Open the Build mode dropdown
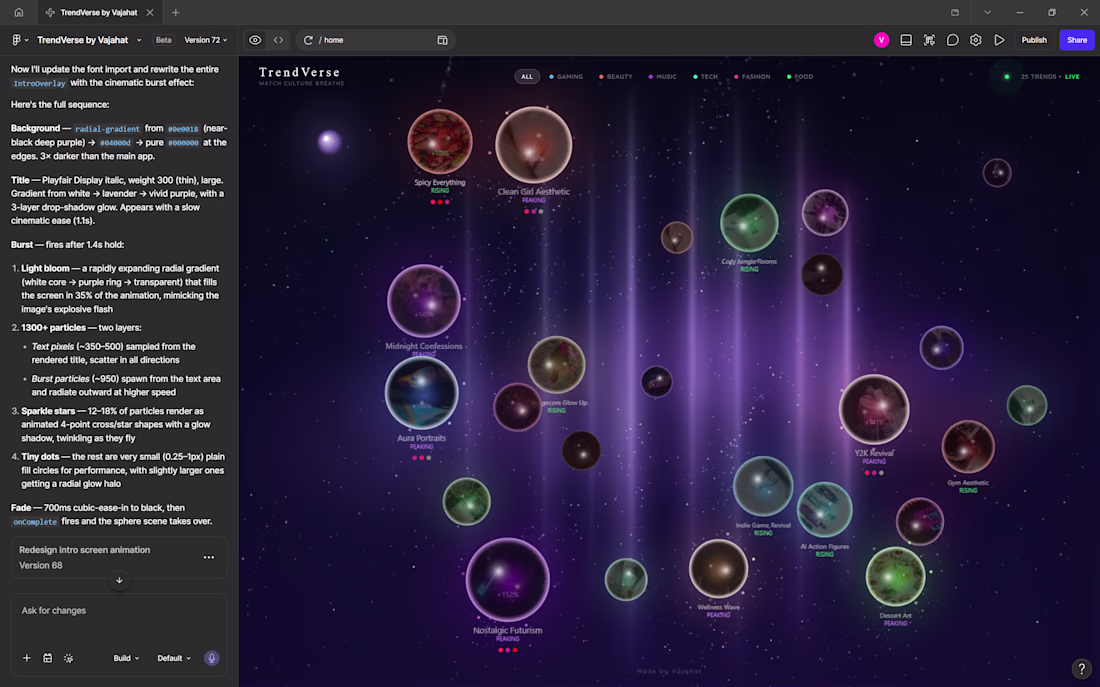 pos(126,658)
